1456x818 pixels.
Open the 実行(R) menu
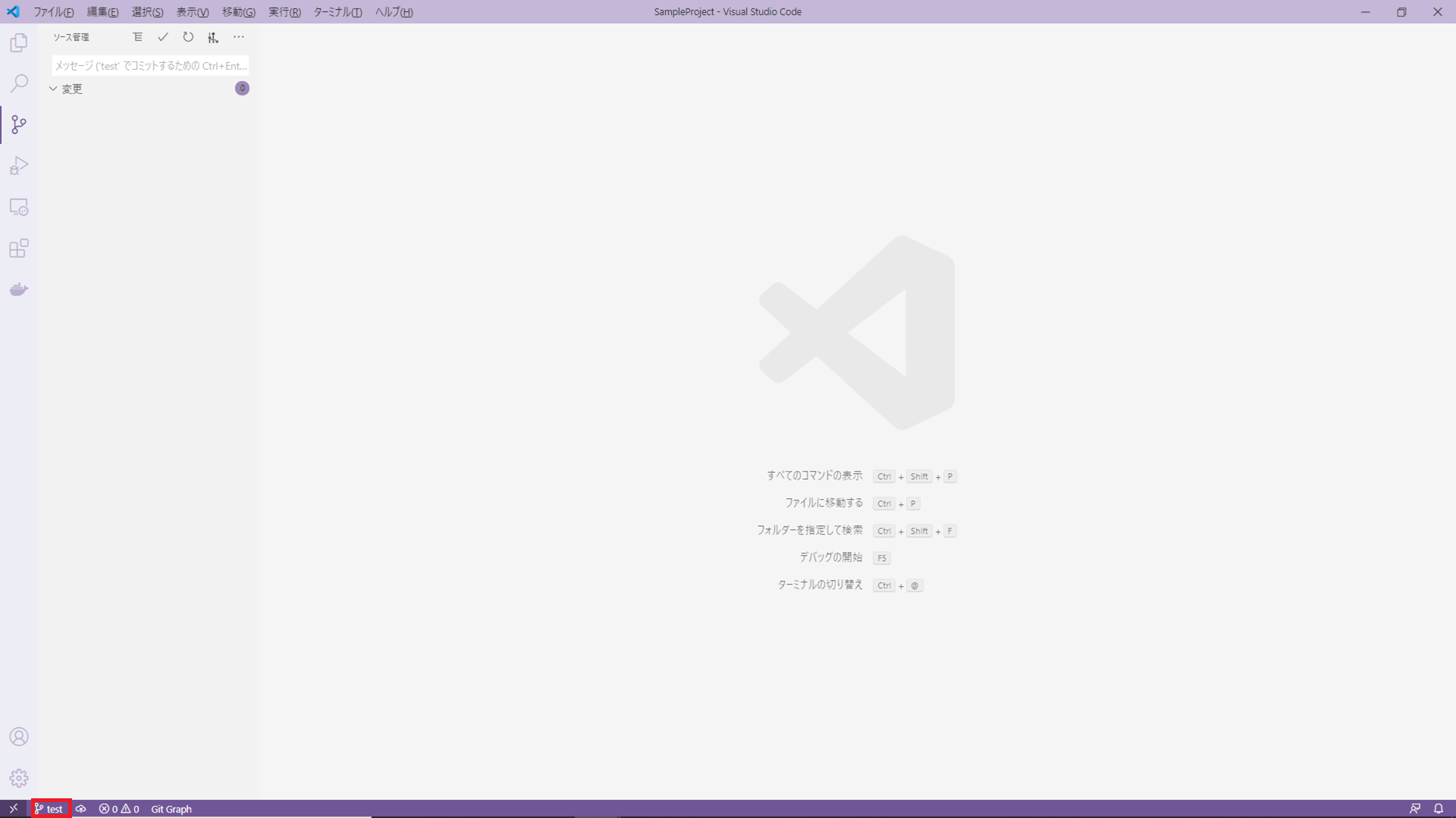point(284,12)
